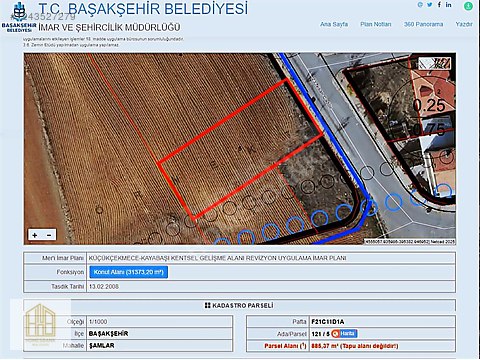The image size is (480, 360).
Task: Select the date 13.02.2008
Action: click(x=104, y=286)
